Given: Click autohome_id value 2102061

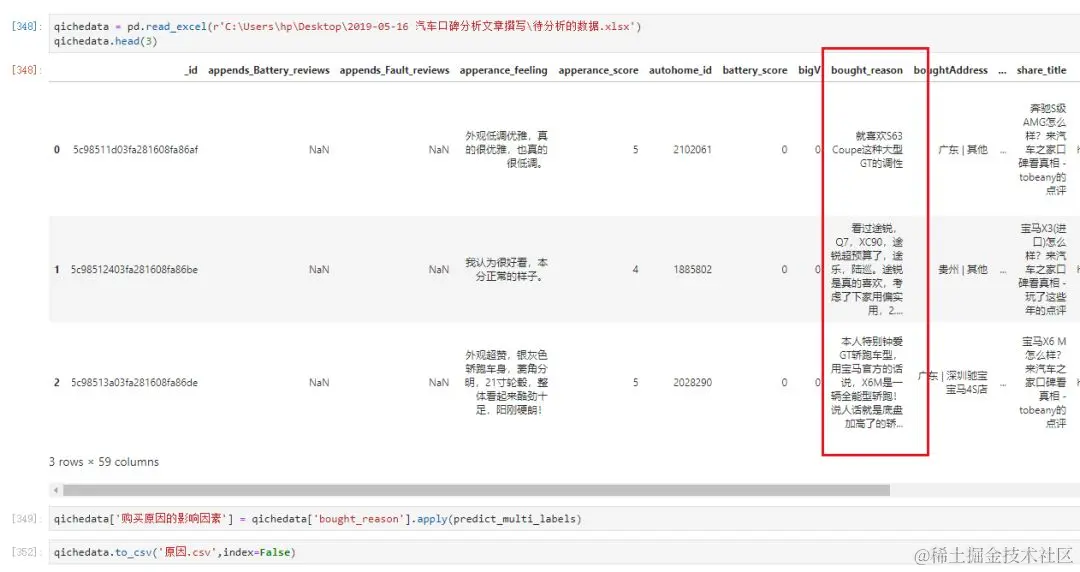Looking at the screenshot, I should point(692,150).
